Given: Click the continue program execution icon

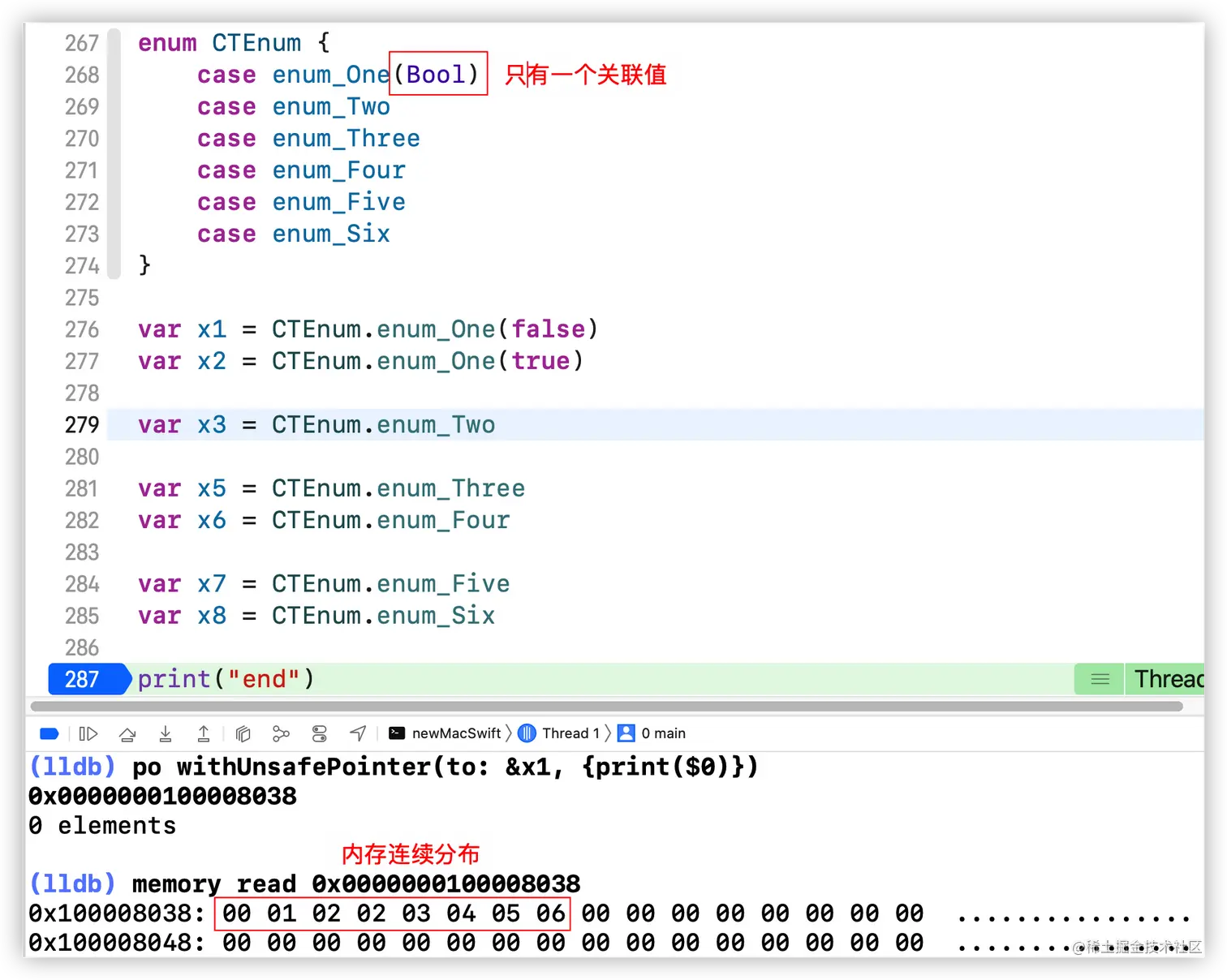Looking at the screenshot, I should [88, 733].
